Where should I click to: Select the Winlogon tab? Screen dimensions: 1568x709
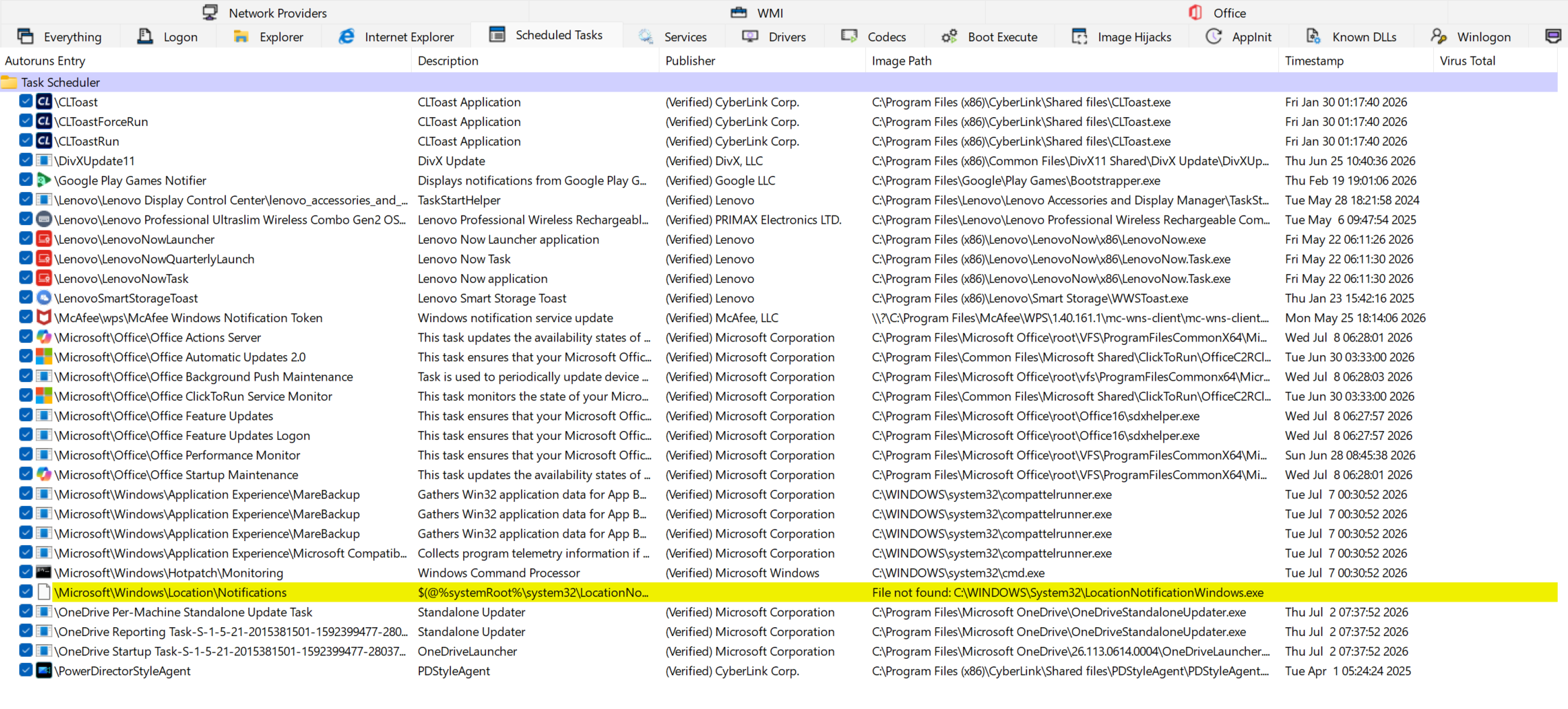[x=1472, y=36]
